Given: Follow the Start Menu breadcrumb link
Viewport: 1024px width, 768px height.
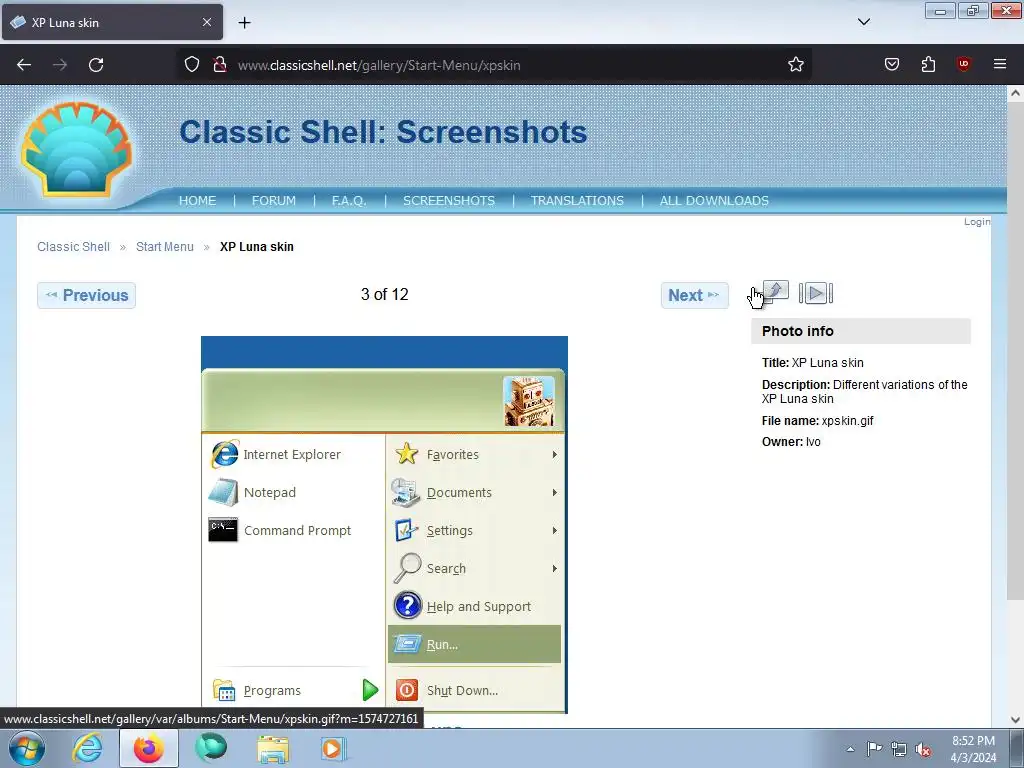Looking at the screenshot, I should tap(165, 247).
